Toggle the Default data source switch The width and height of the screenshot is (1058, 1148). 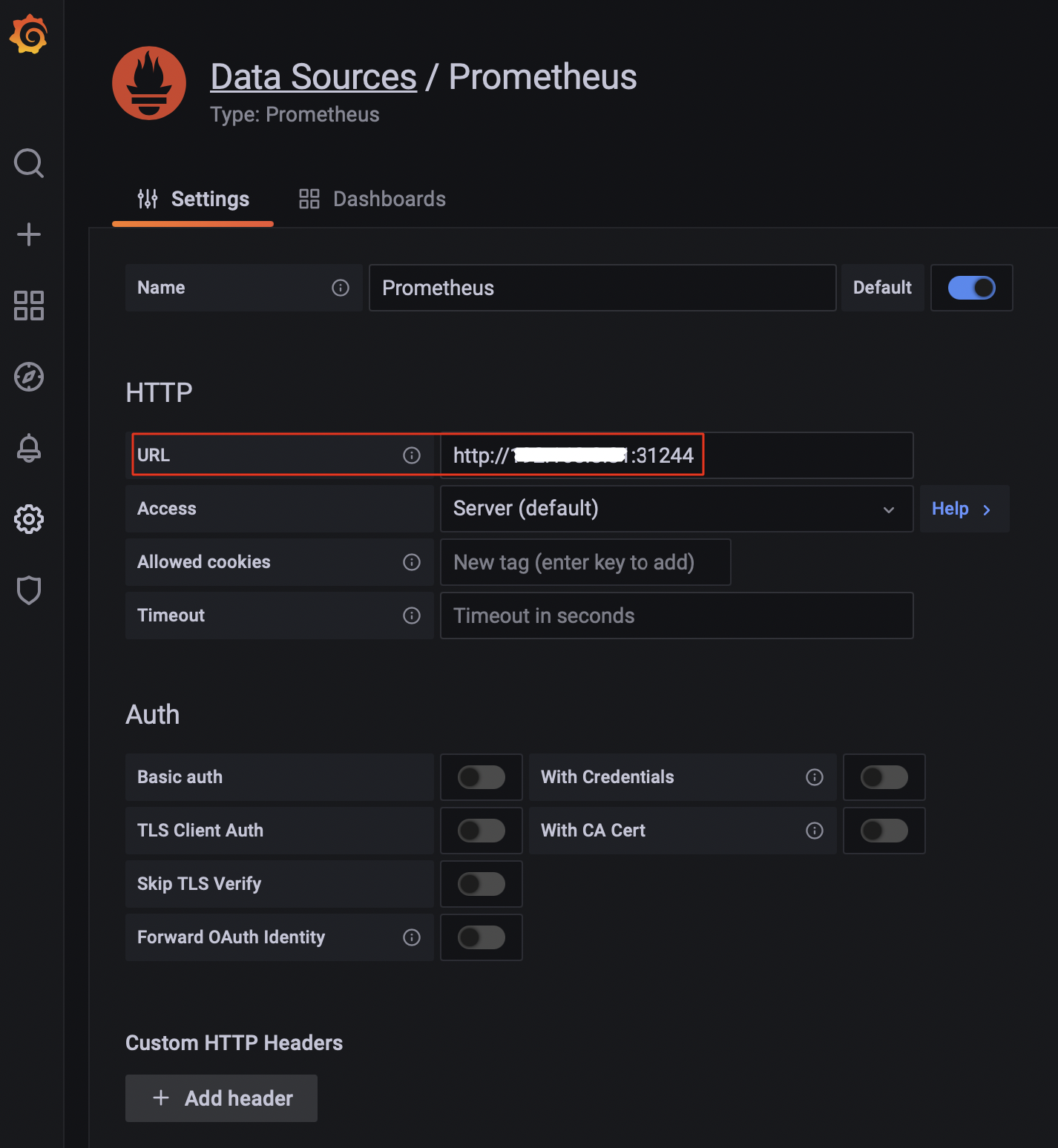click(x=971, y=288)
